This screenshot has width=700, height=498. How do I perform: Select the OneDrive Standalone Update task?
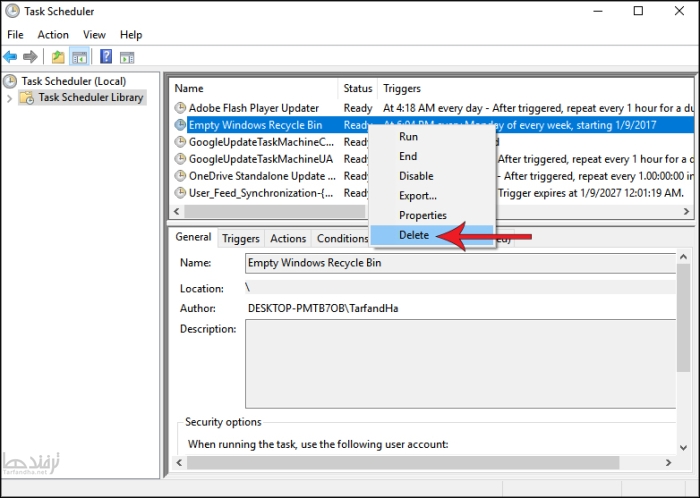point(262,175)
